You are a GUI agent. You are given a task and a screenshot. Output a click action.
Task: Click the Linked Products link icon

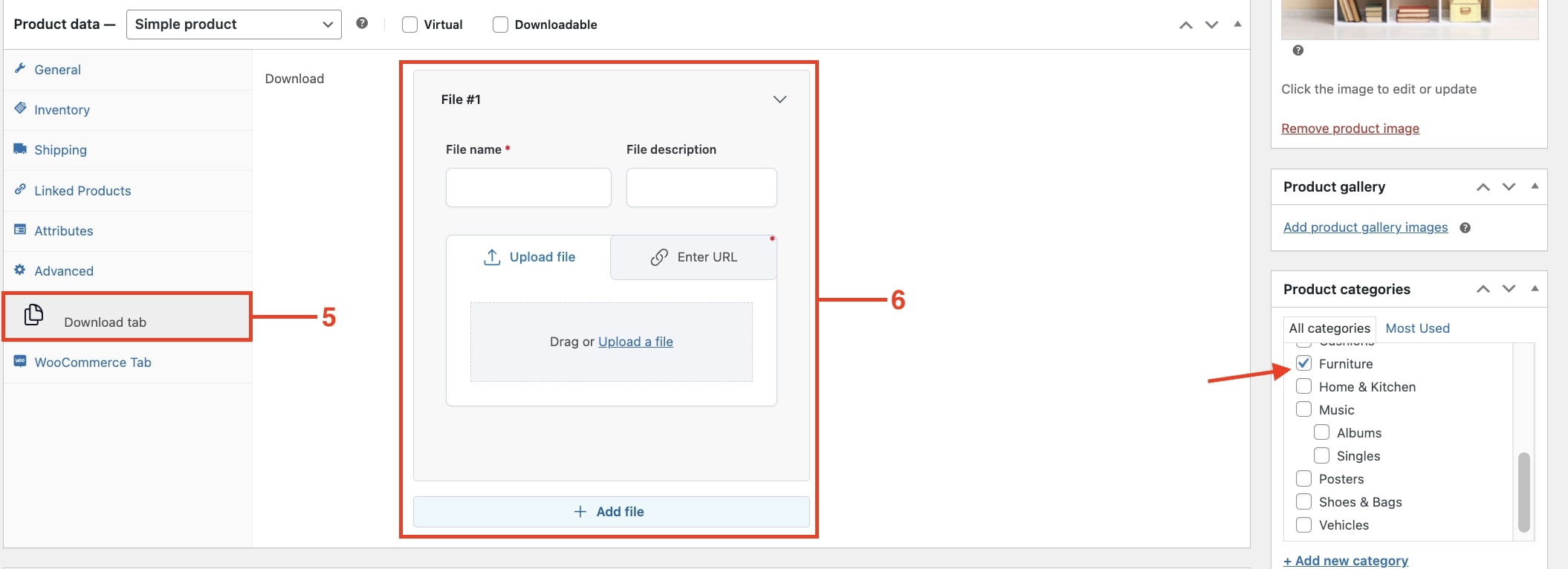click(20, 189)
